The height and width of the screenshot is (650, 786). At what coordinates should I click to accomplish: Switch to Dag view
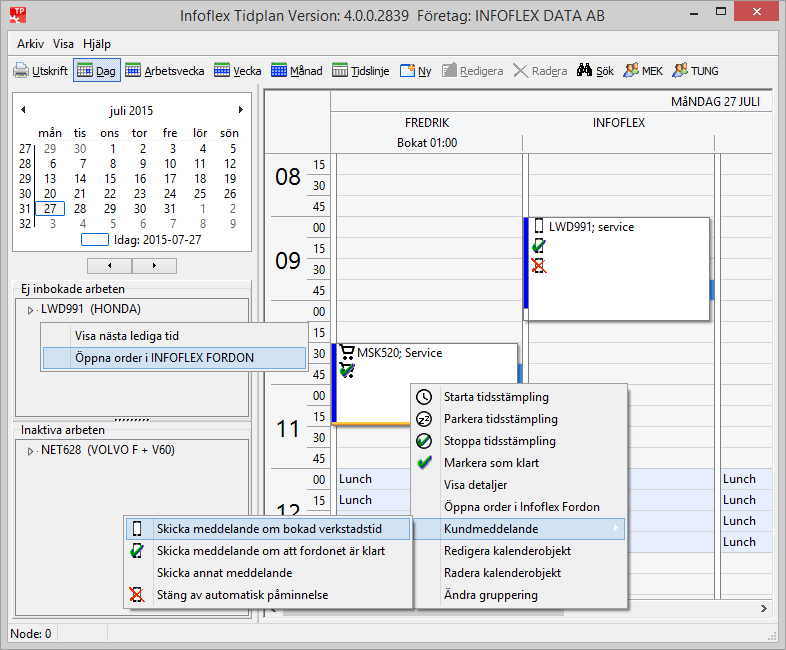coord(97,71)
